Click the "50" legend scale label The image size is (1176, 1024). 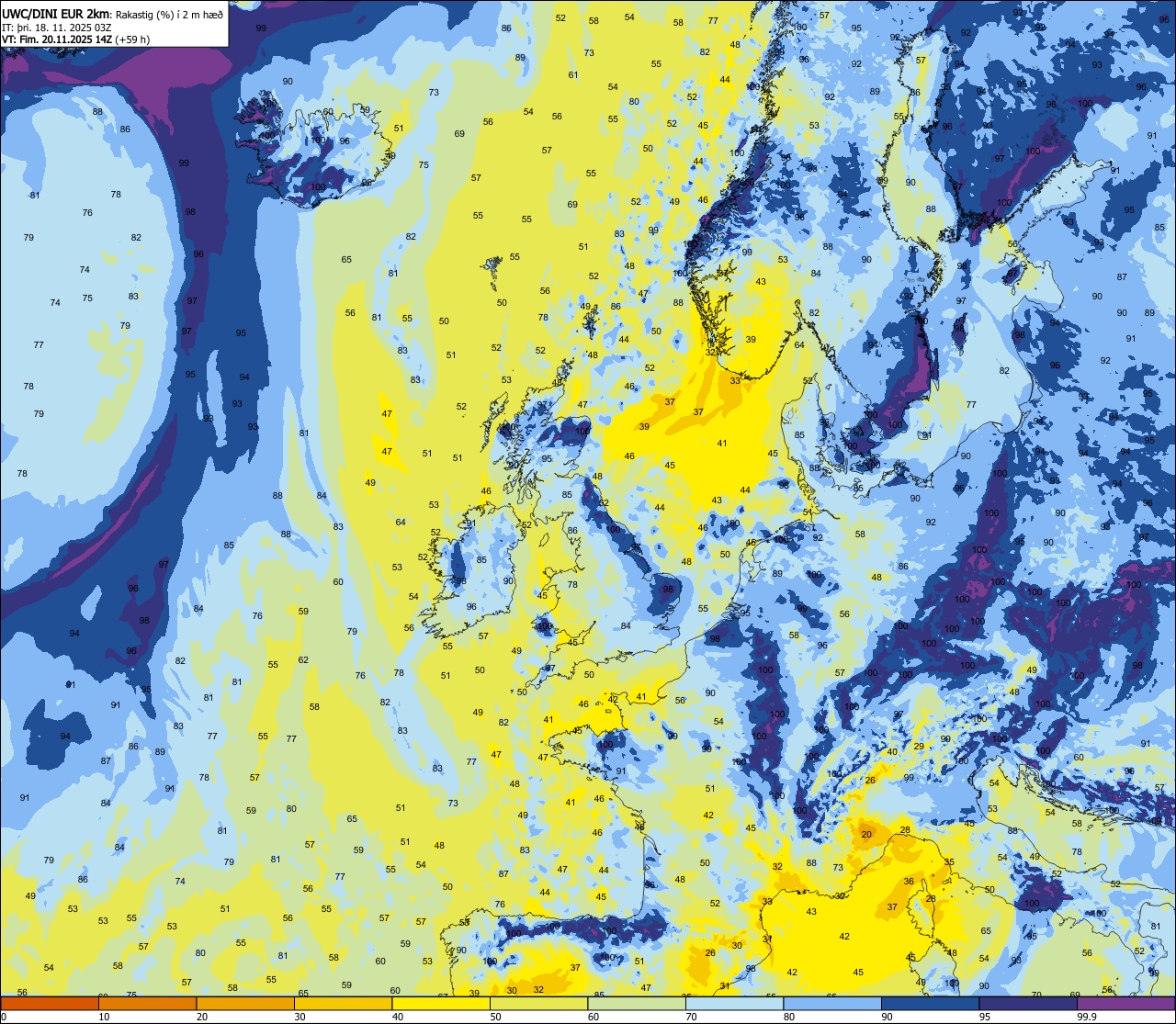click(495, 1016)
